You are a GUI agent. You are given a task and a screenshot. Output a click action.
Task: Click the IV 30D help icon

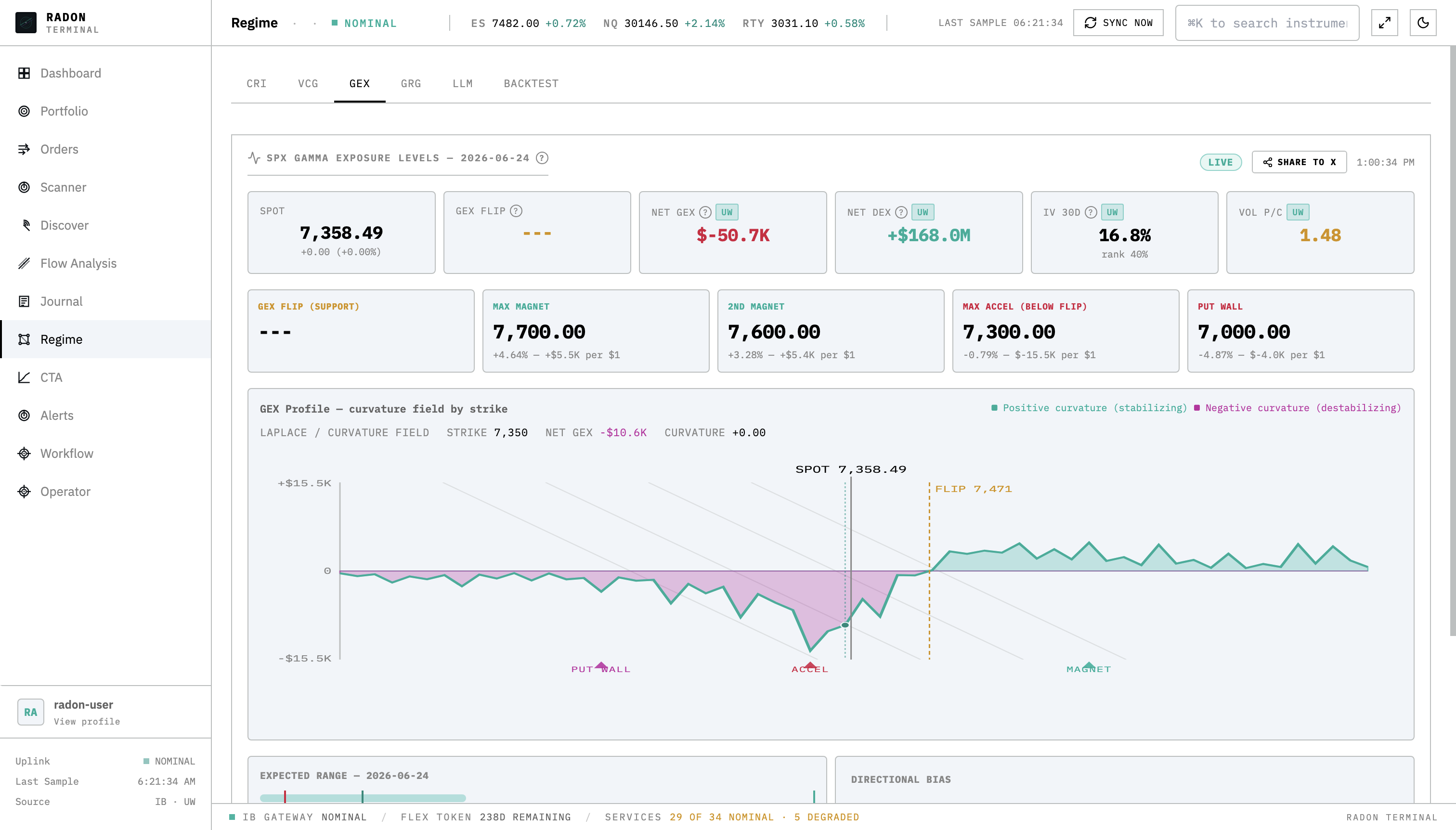[x=1091, y=212]
